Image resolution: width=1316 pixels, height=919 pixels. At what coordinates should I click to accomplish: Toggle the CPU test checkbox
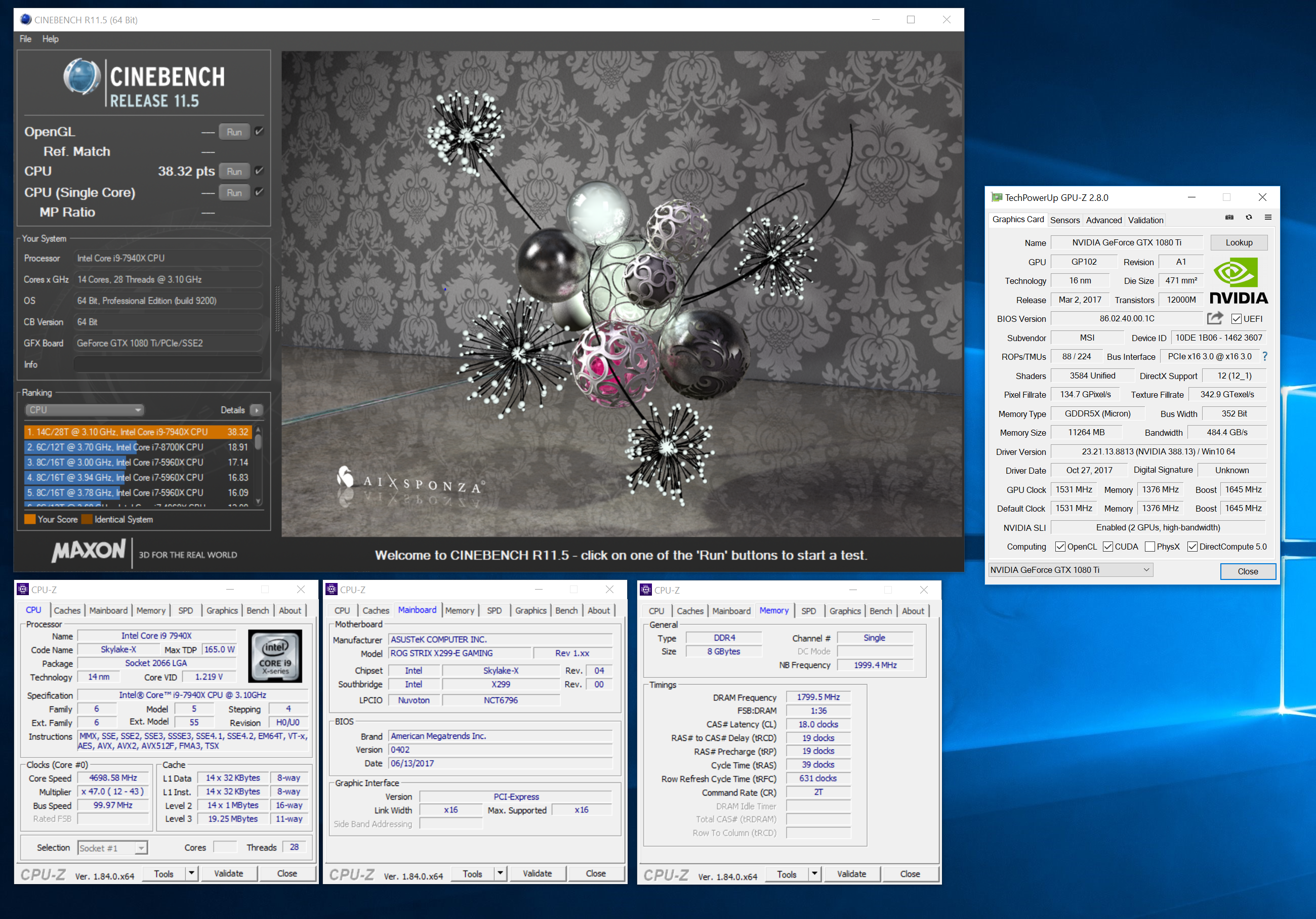click(260, 171)
